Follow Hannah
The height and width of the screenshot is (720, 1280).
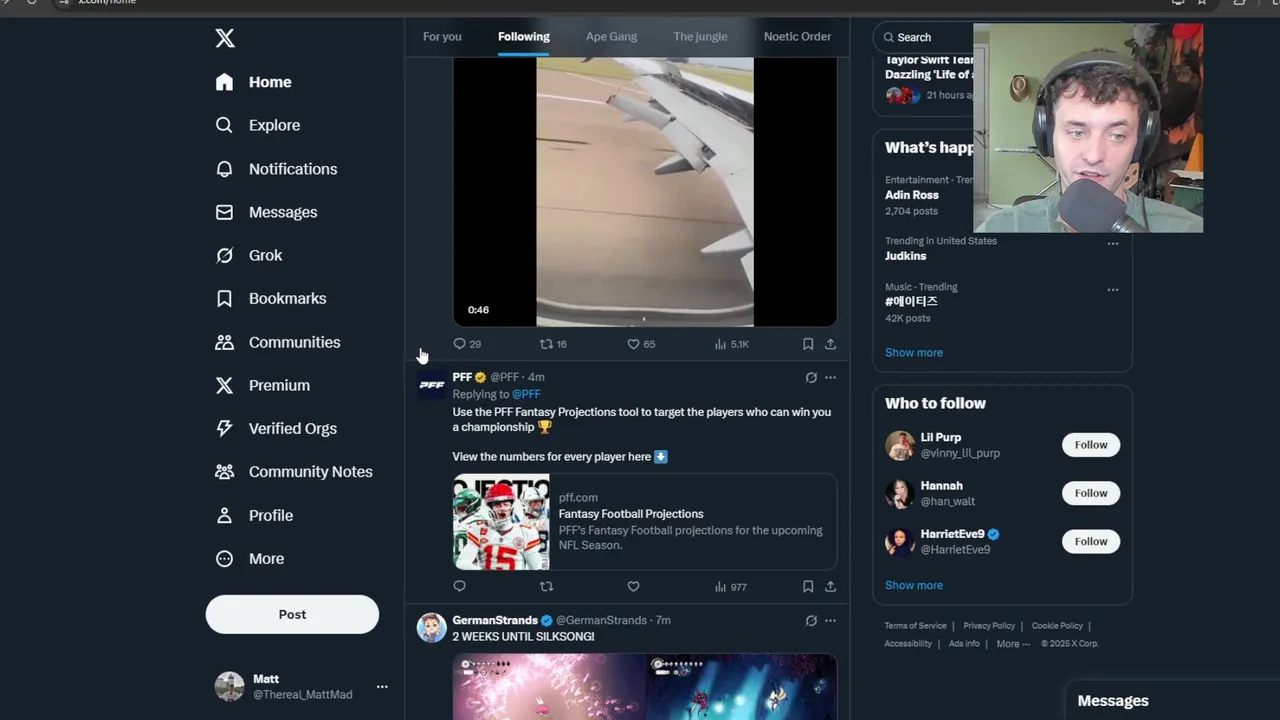coord(1091,493)
